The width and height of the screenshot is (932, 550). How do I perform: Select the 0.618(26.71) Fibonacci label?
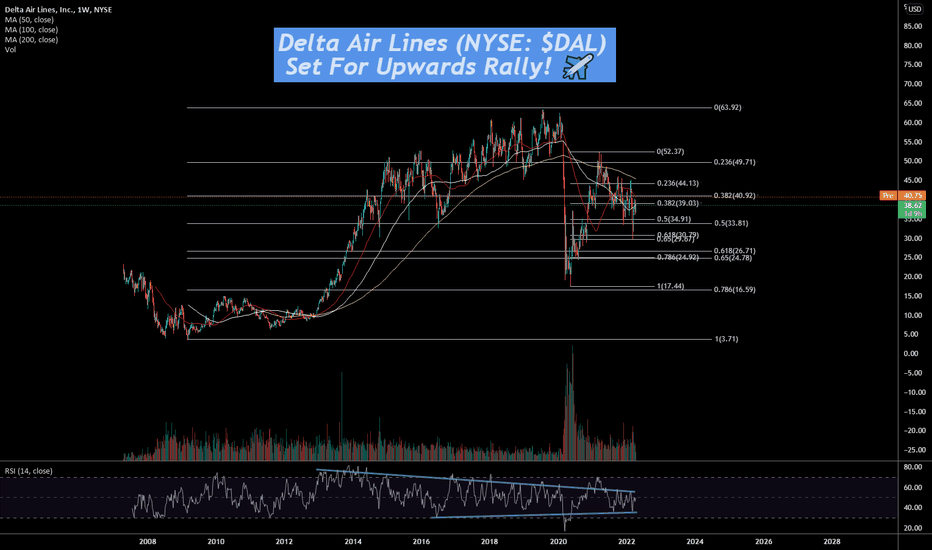click(x=735, y=251)
